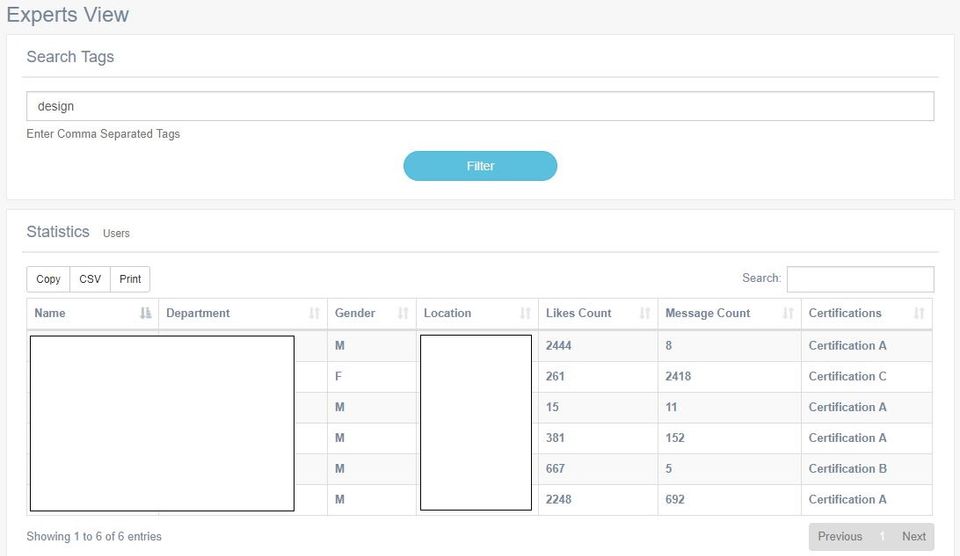Click the Name column header

tap(92, 313)
